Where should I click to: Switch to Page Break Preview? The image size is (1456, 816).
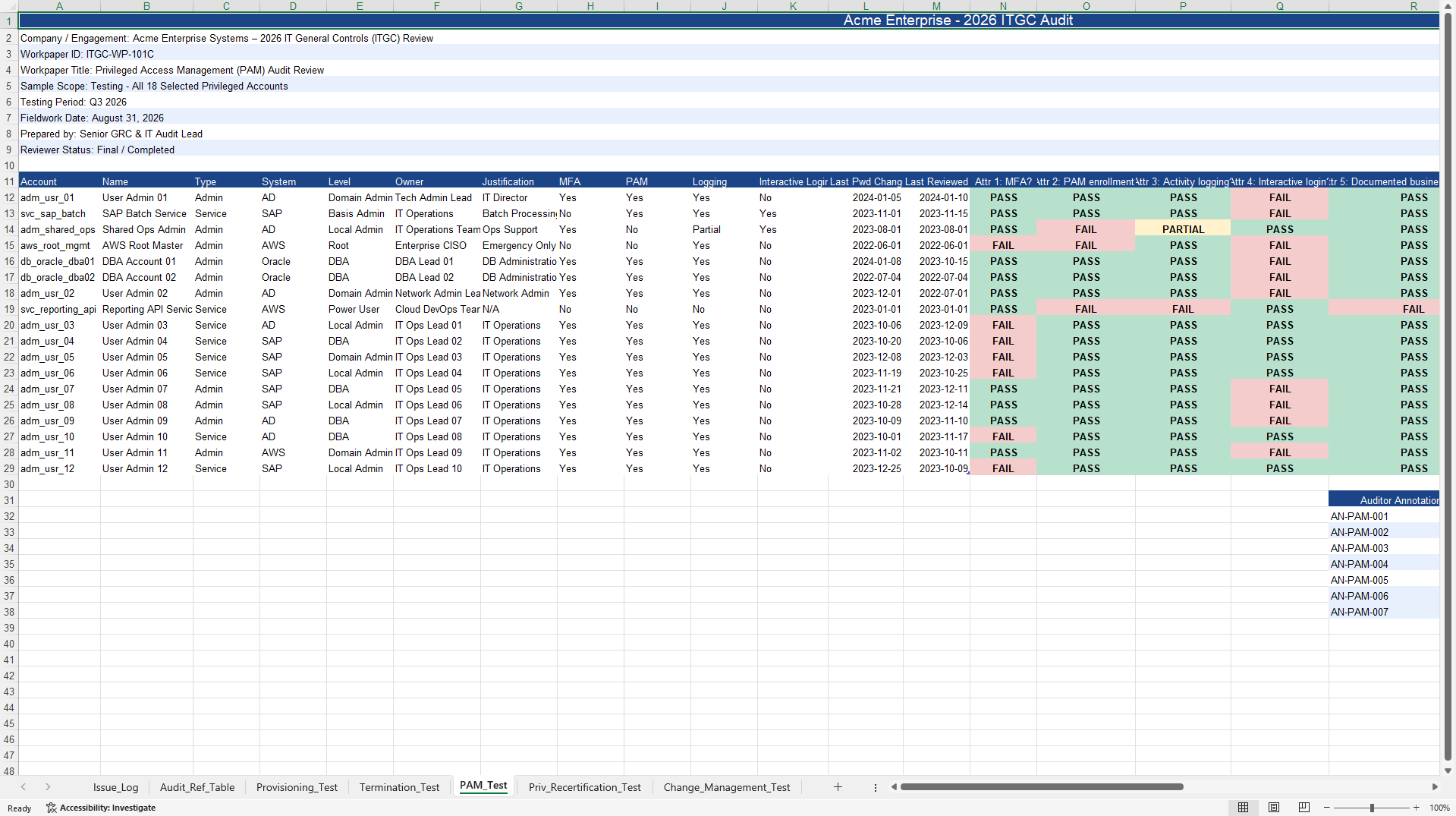[1304, 808]
